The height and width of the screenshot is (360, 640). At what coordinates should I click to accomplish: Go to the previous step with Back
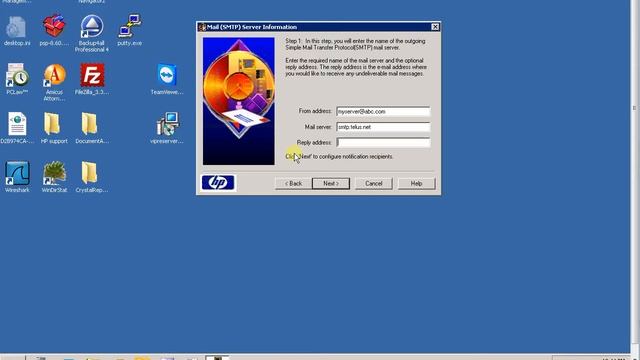coord(293,184)
